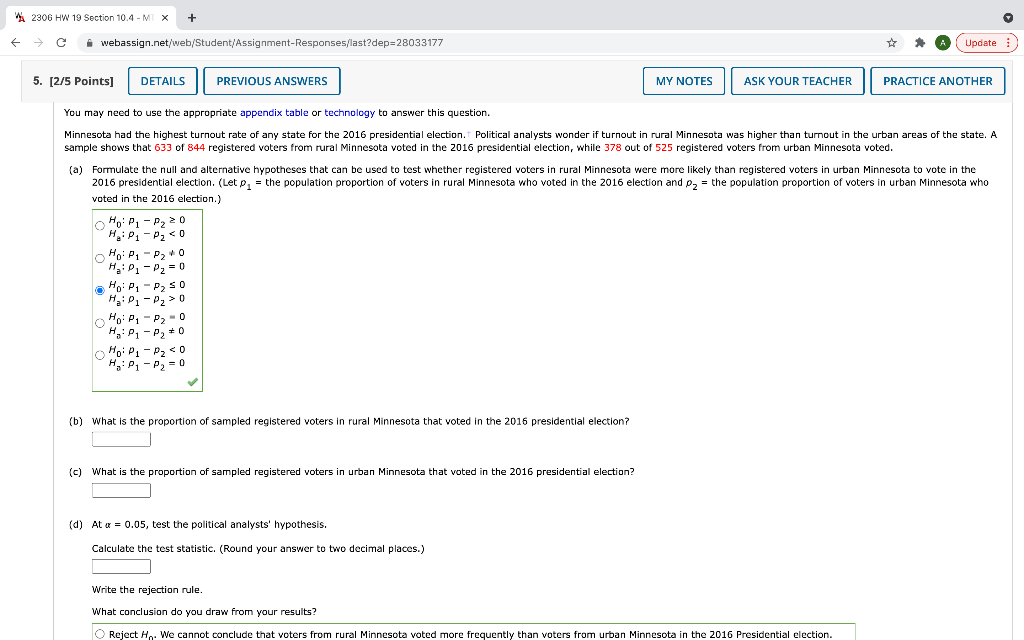This screenshot has height=640, width=1024.
Task: Reload the WebAssign page
Action: tap(61, 42)
